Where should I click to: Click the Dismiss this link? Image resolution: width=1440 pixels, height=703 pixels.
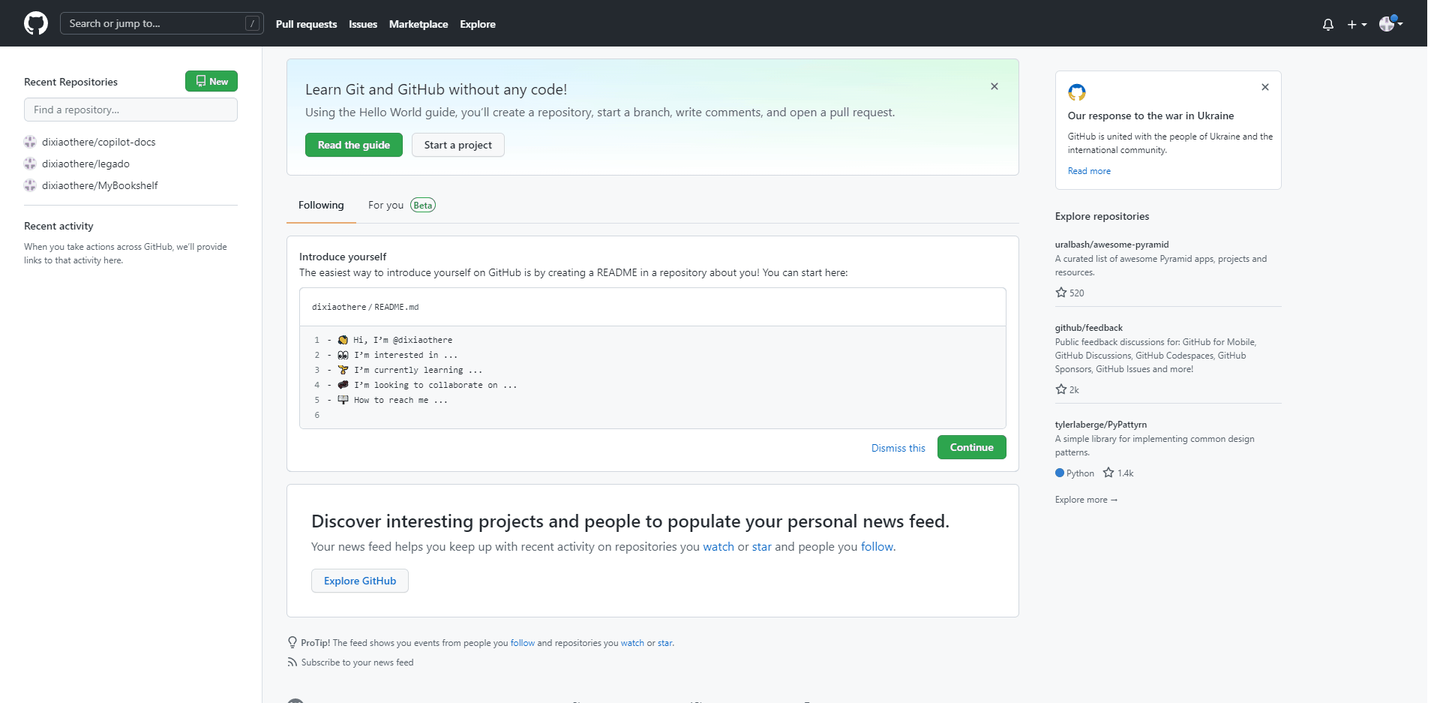[898, 448]
